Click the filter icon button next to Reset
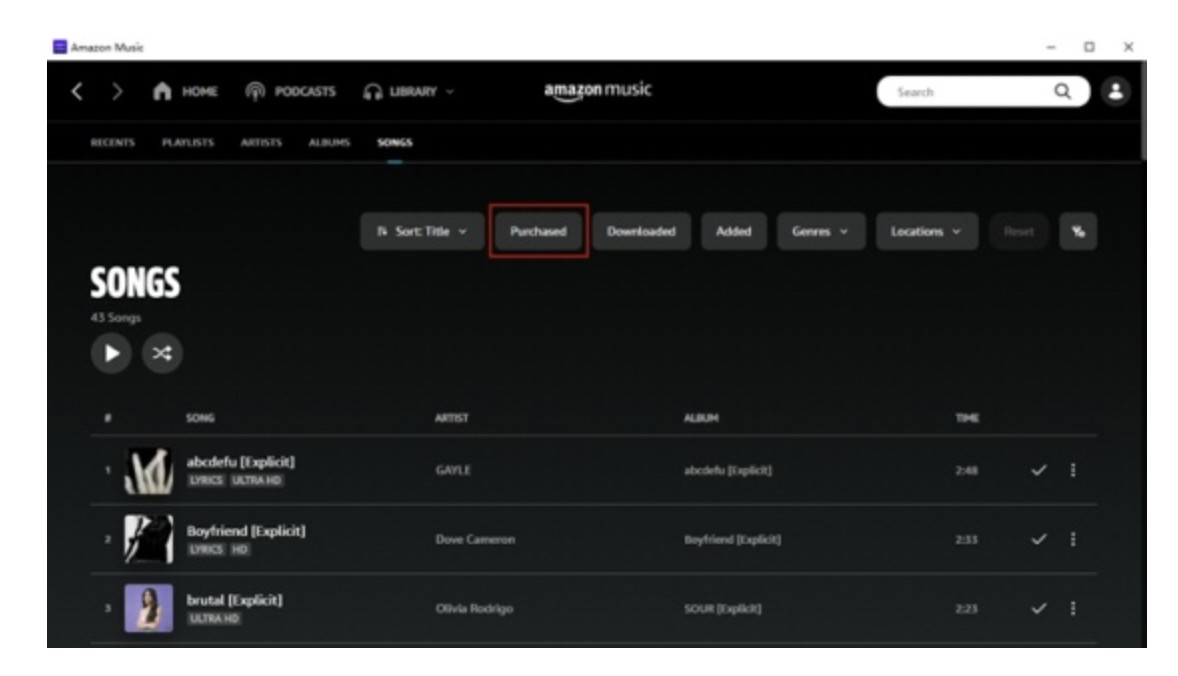Viewport: 1178px width, 676px height. pos(1078,231)
